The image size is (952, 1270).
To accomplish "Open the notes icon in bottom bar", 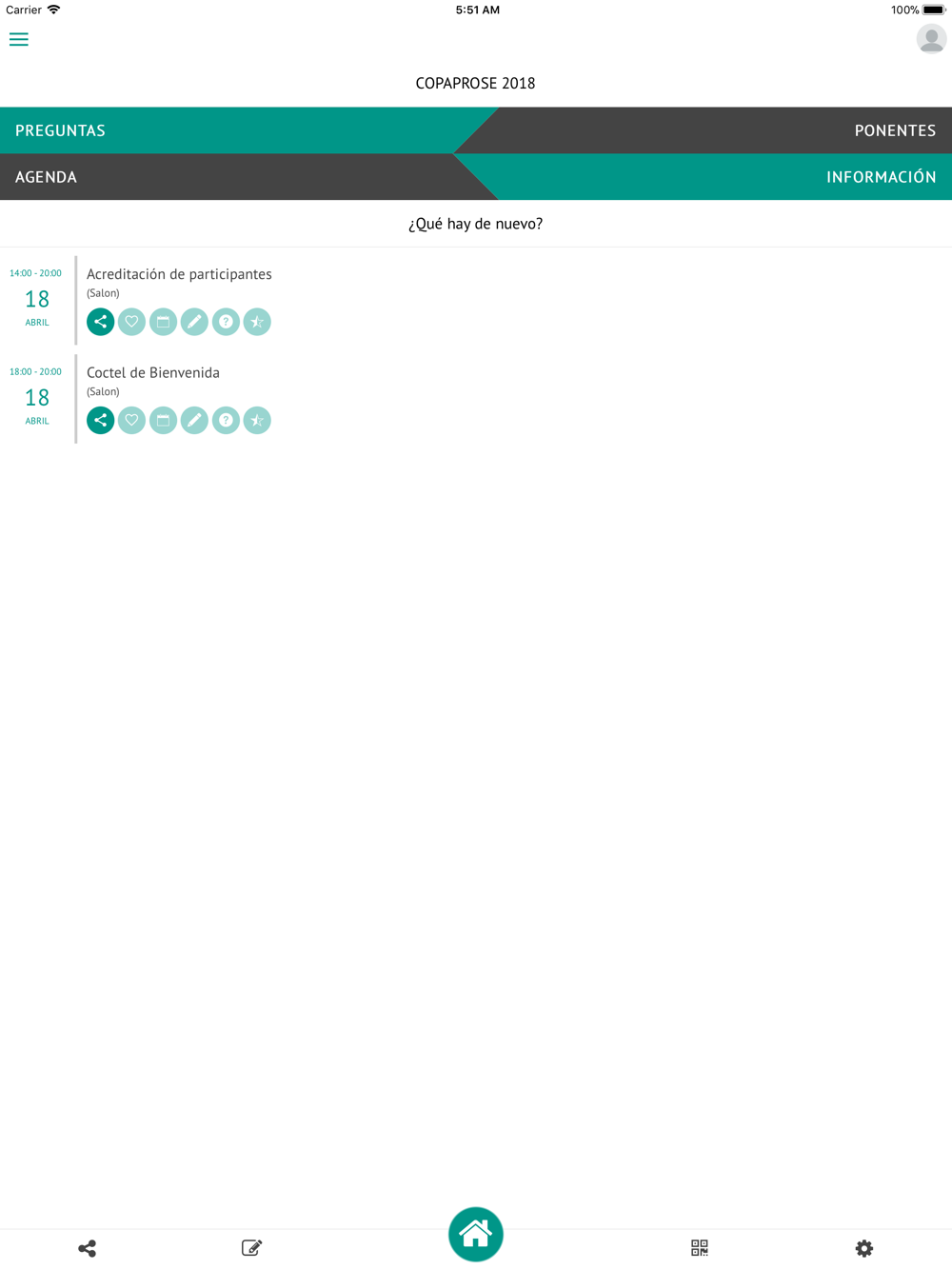I will 251,1248.
